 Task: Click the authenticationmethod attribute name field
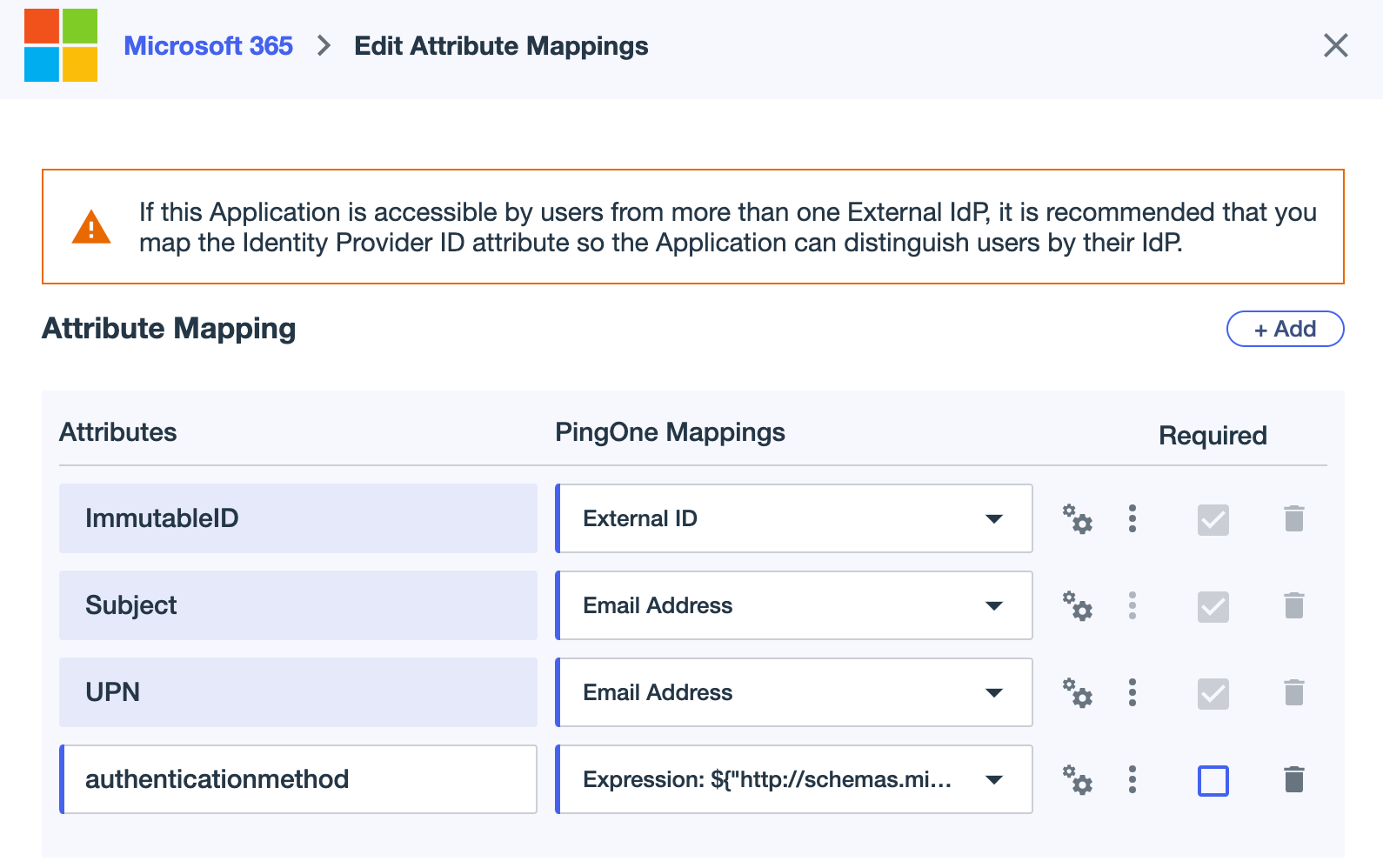(299, 779)
